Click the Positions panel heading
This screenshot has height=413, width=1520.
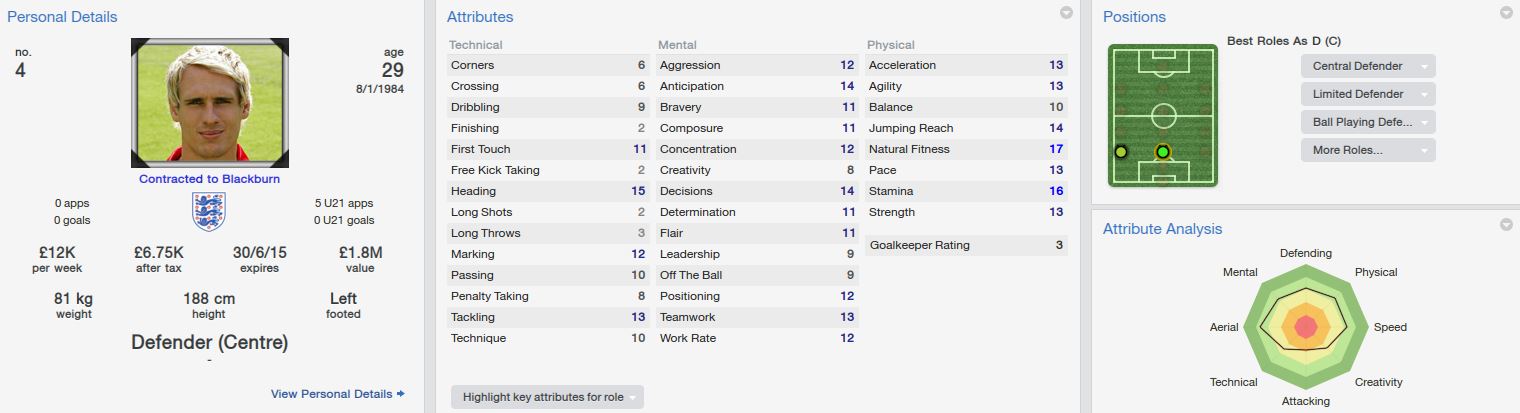(1134, 17)
